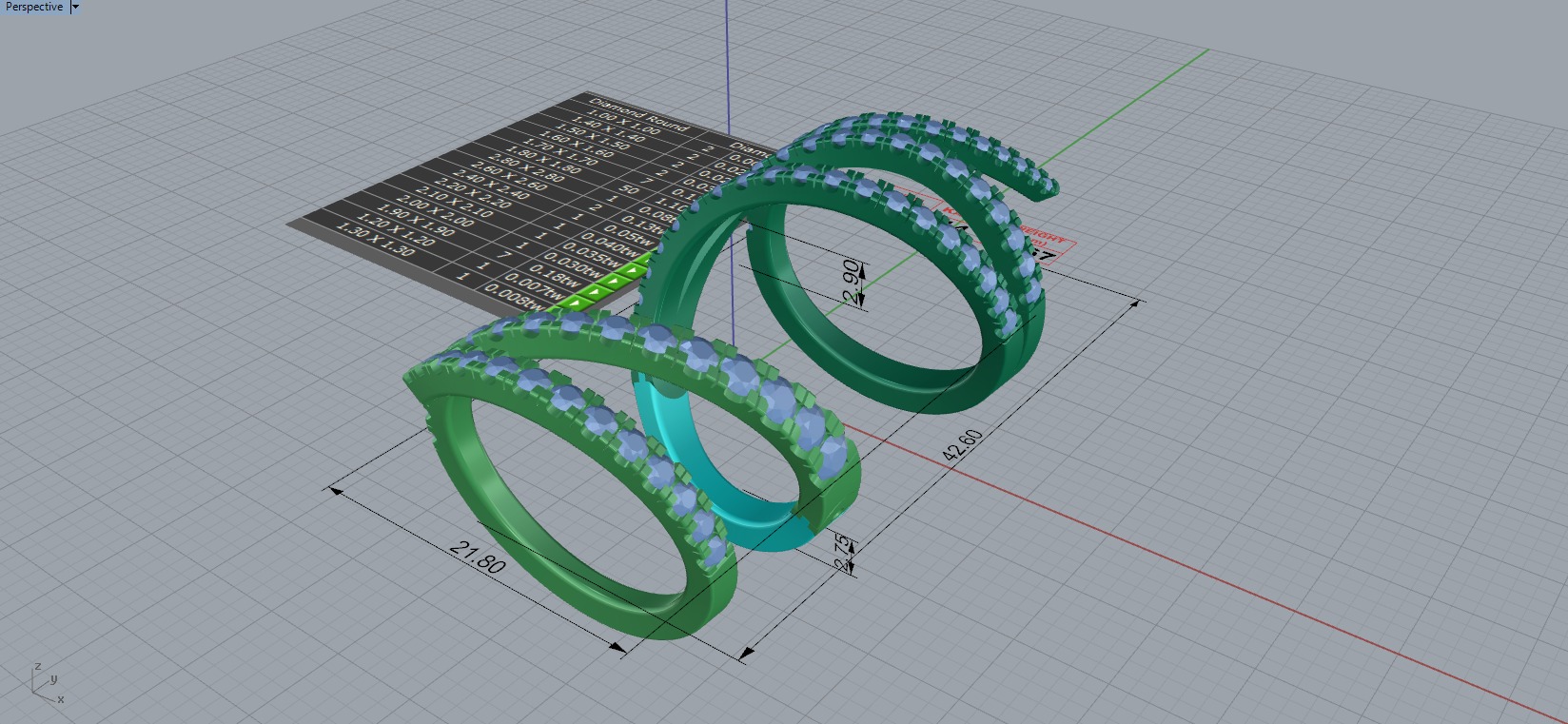This screenshot has width=1568, height=724.
Task: Click the 2.00 X 2.00 table row
Action: (434, 212)
